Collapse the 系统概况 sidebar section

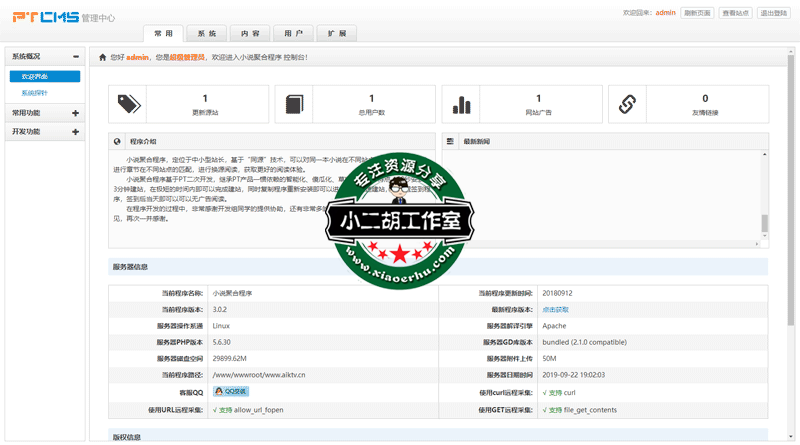76,57
